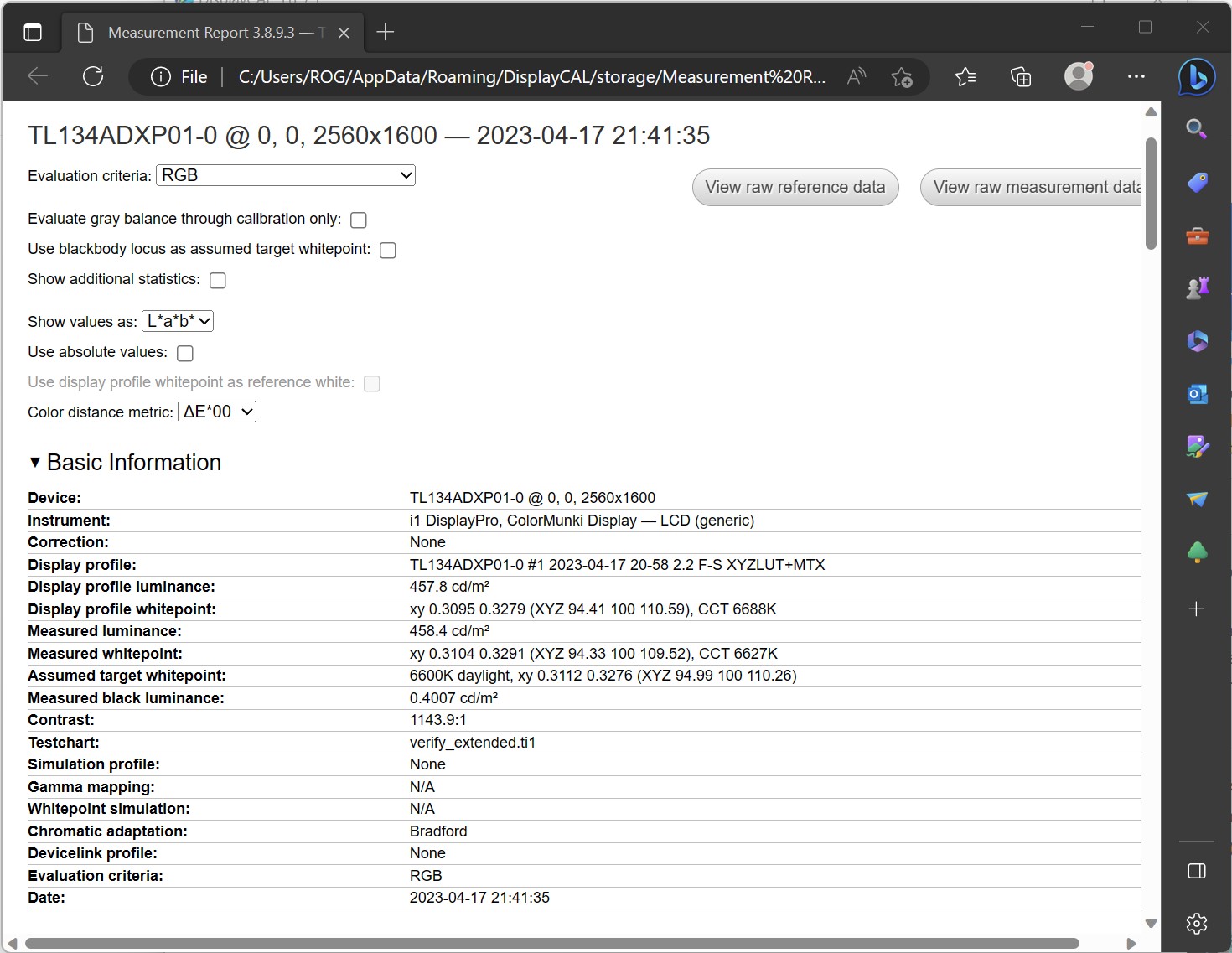Tick Show additional statistics checkbox
The width and height of the screenshot is (1232, 953).
tap(218, 281)
